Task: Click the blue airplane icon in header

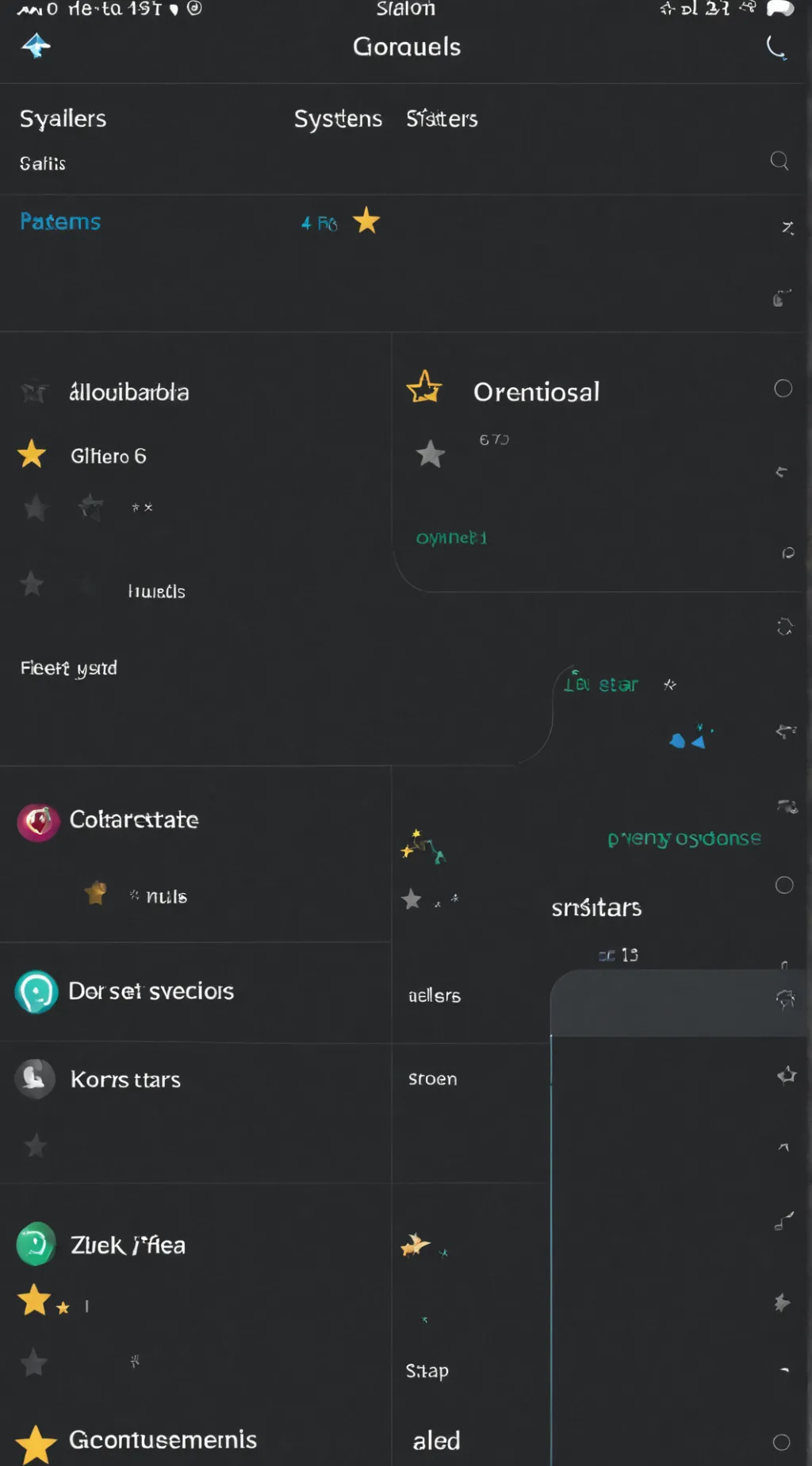Action: (36, 46)
